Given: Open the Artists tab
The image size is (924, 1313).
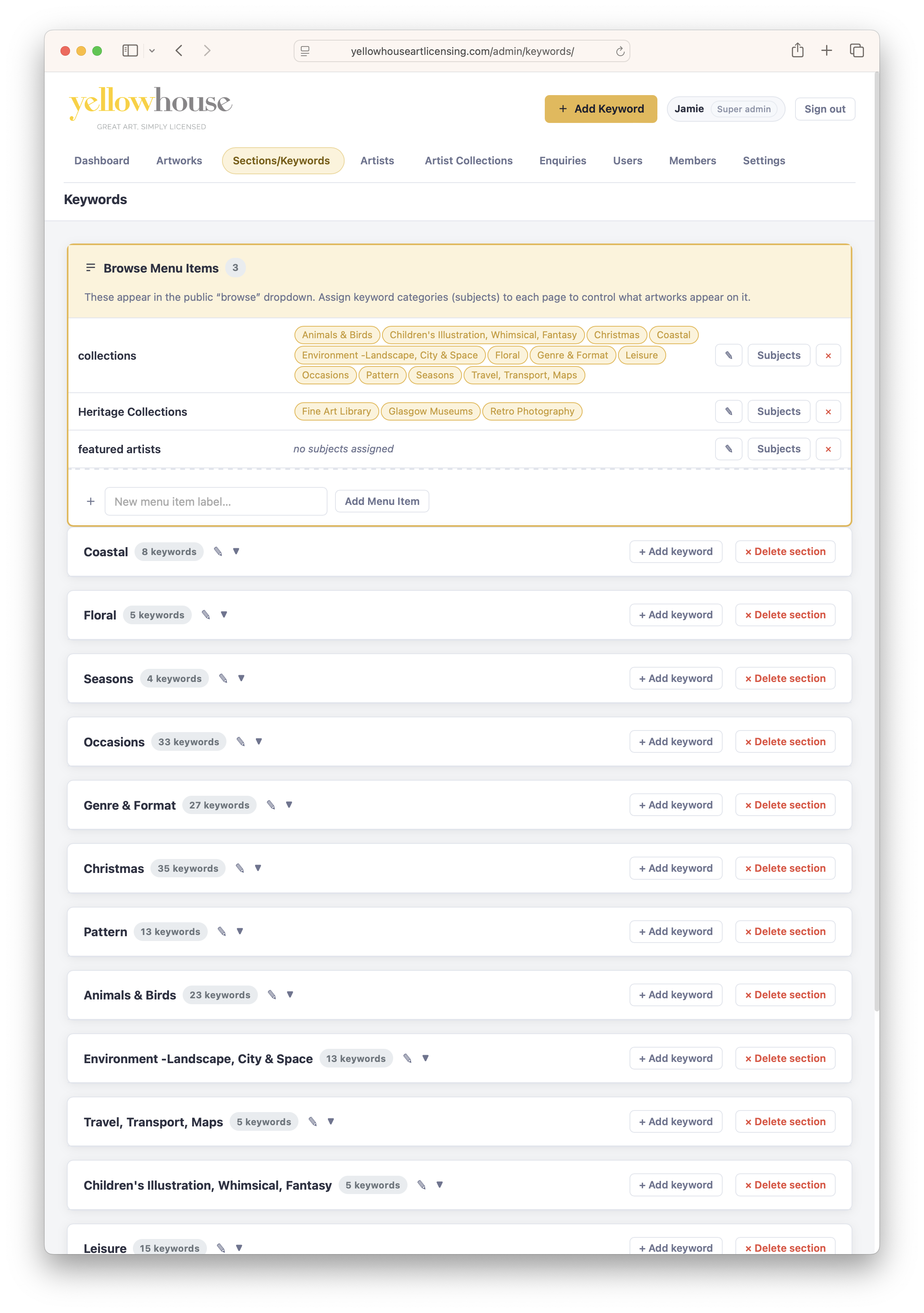Looking at the screenshot, I should tap(377, 161).
